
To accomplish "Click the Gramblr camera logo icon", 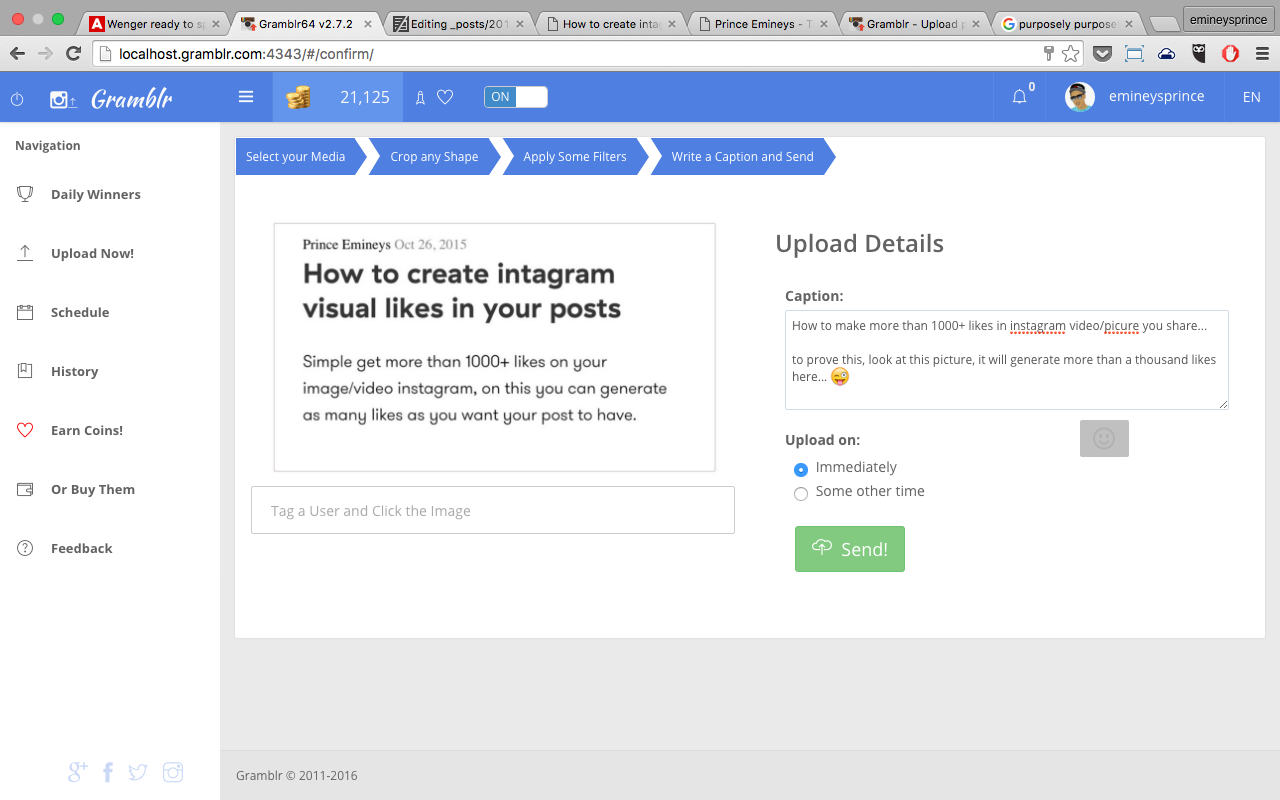I will coord(63,99).
